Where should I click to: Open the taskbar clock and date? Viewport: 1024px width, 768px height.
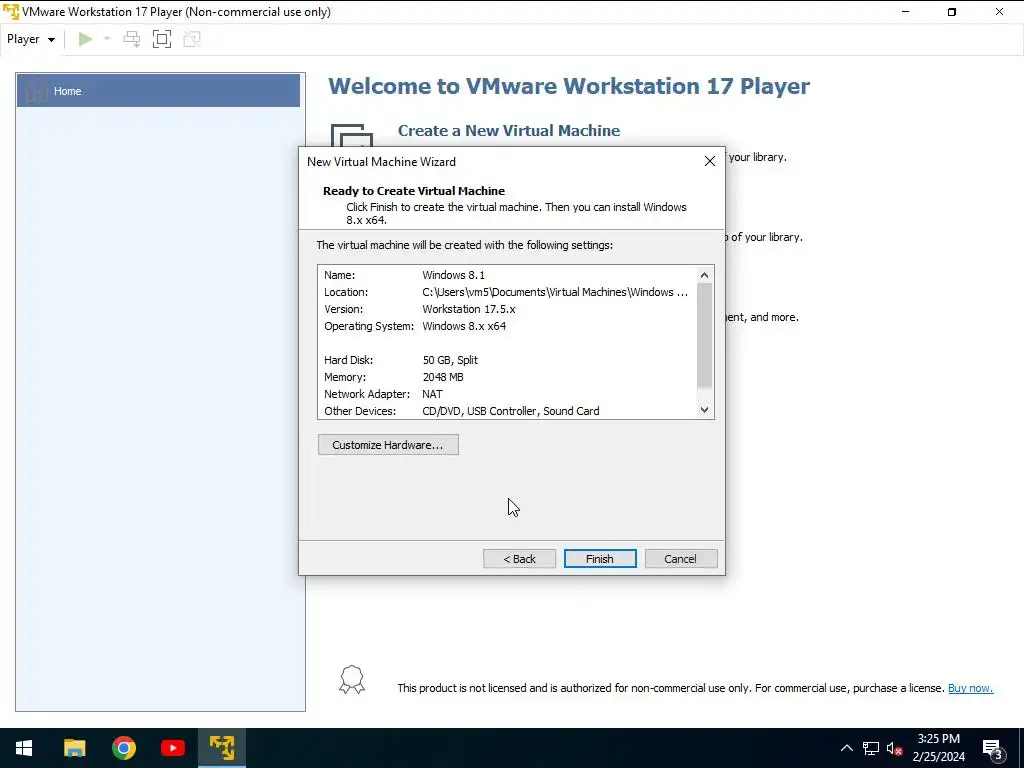tap(938, 748)
